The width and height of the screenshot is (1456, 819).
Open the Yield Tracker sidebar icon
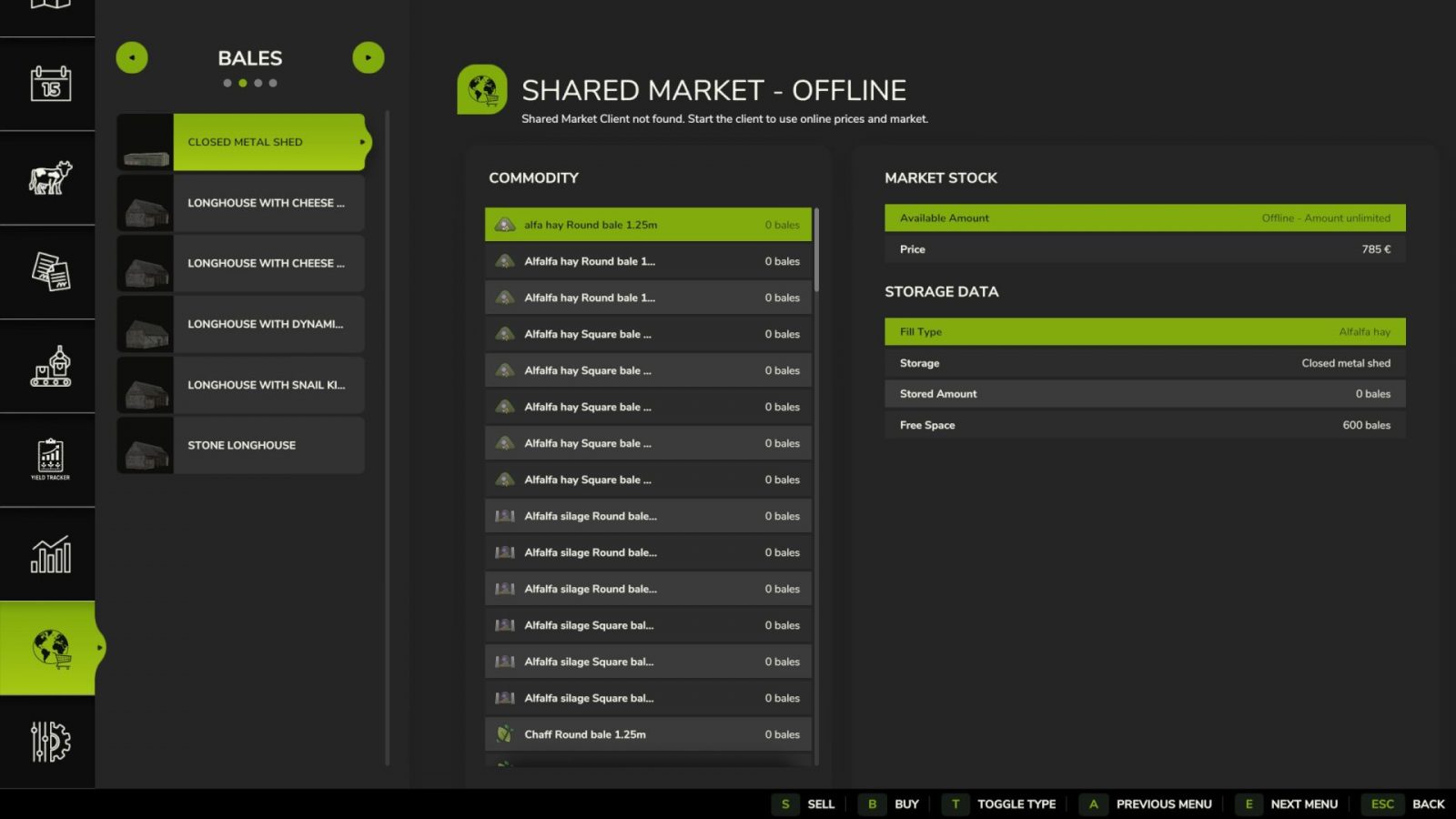pos(50,460)
